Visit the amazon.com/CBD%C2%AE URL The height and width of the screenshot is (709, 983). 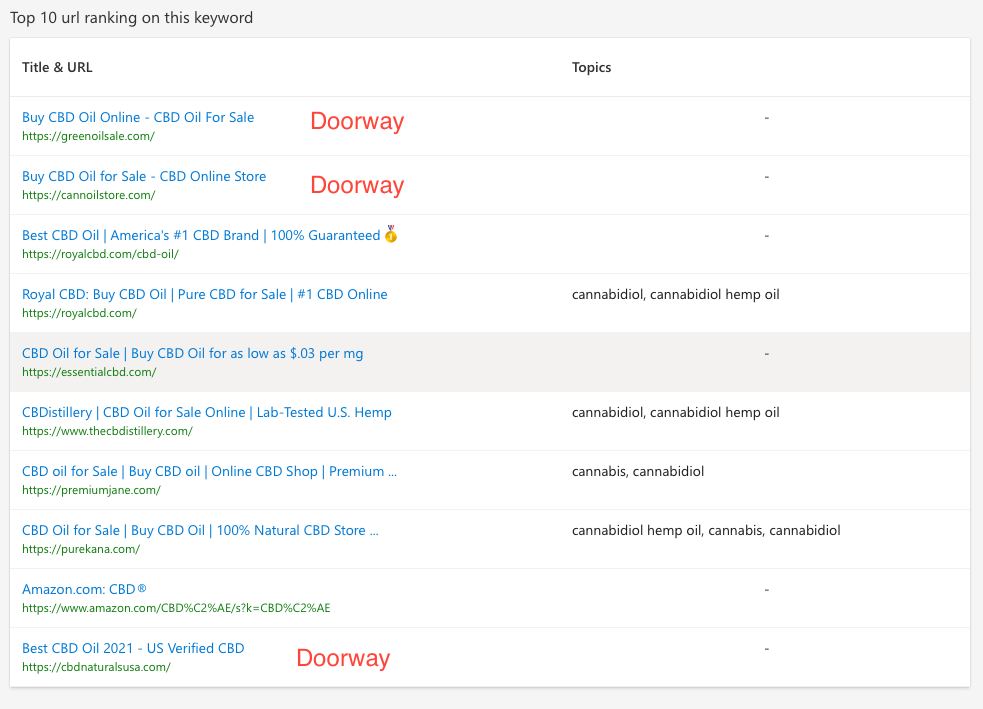point(176,607)
